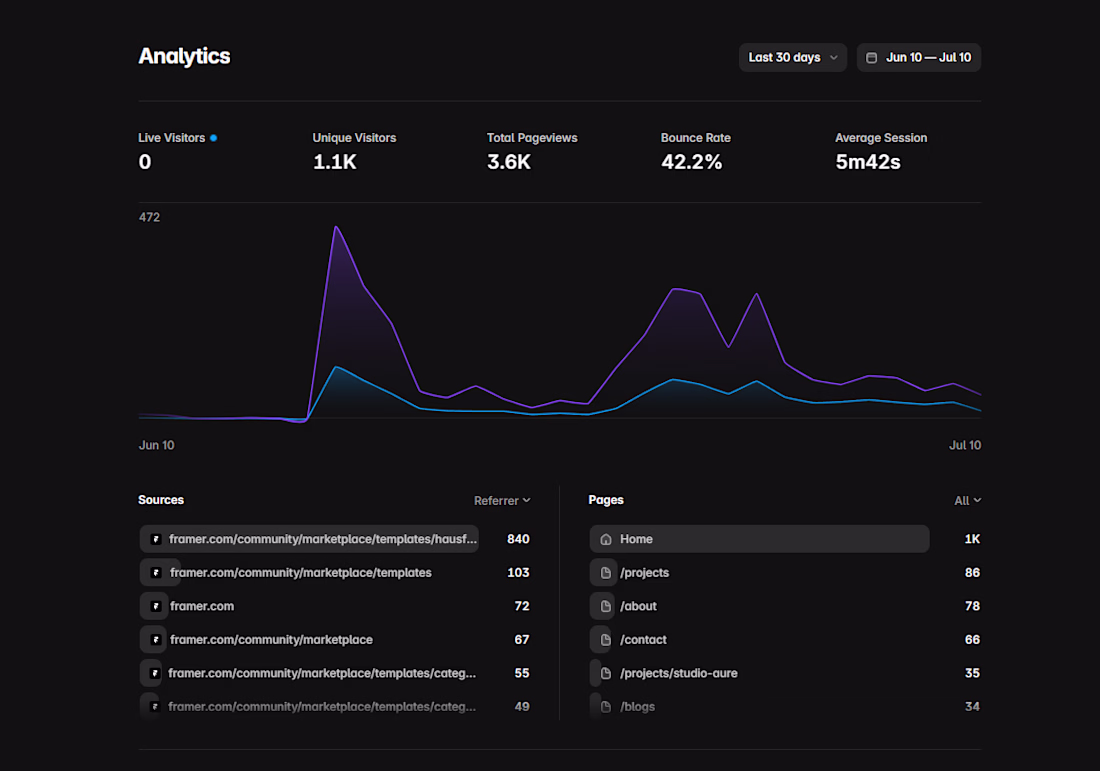Click the /projects page file icon
The width and height of the screenshot is (1100, 771).
[606, 572]
